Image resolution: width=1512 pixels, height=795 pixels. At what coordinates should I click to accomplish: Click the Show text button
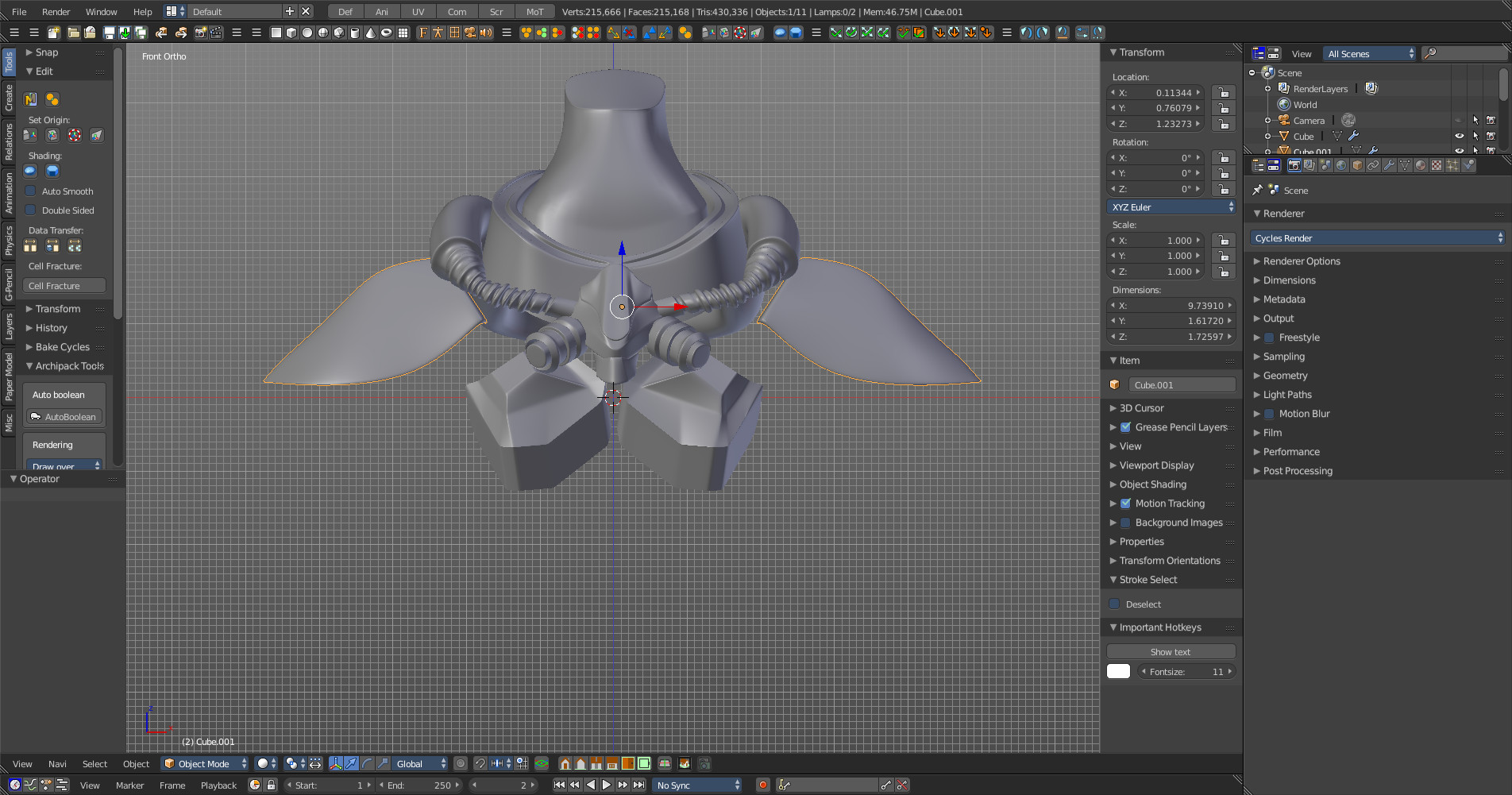pos(1171,651)
